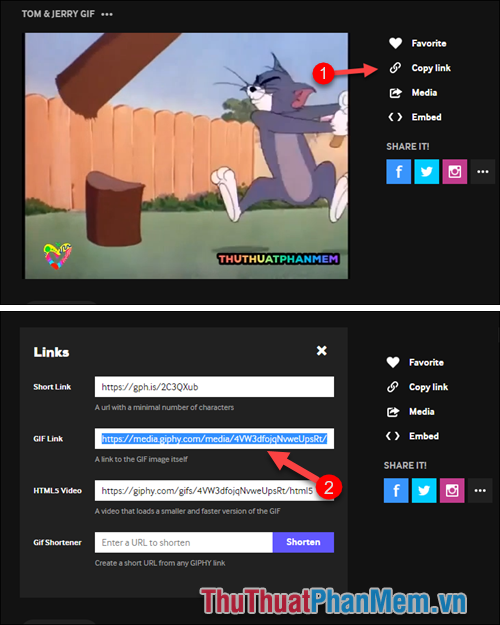500x625 pixels.
Task: Share on Instagram beside the Links dialog
Action: (452, 490)
